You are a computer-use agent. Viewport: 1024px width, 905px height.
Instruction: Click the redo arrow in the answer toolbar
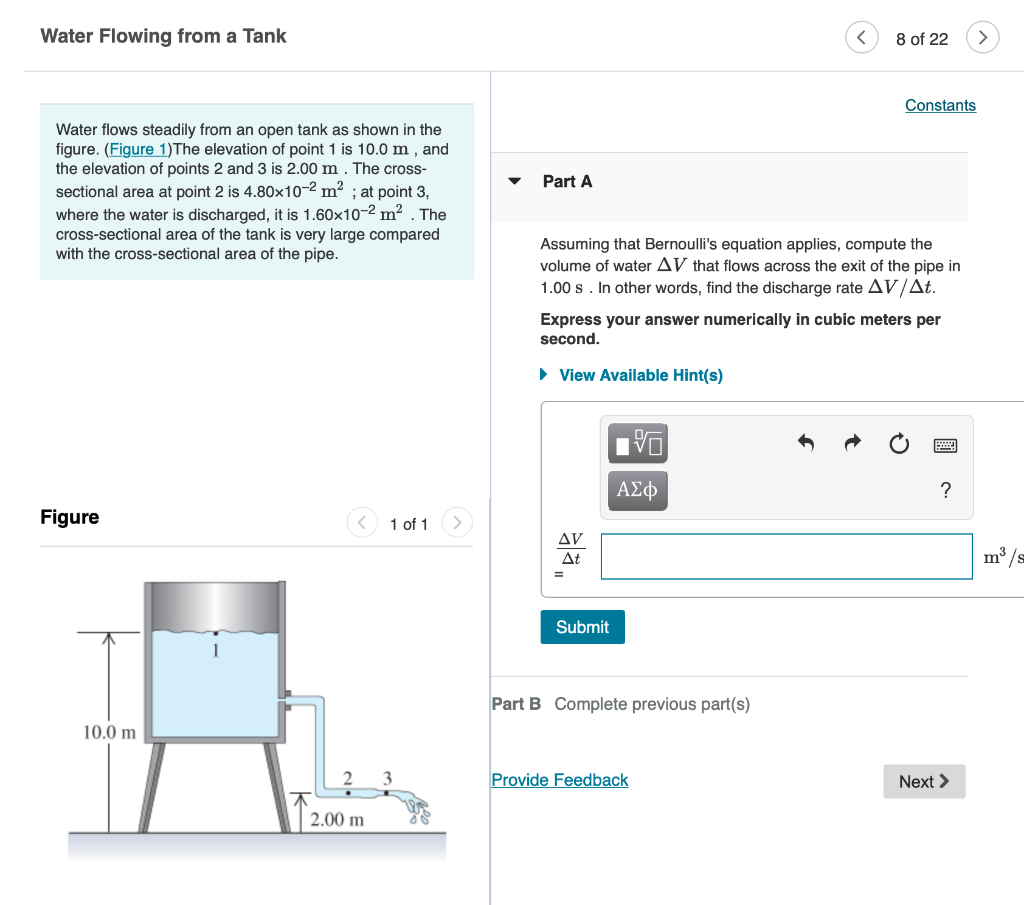(x=852, y=443)
